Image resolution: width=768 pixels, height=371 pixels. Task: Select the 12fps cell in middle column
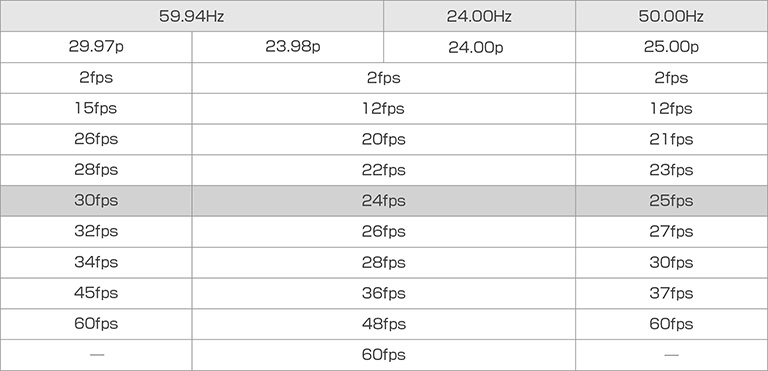tap(384, 108)
